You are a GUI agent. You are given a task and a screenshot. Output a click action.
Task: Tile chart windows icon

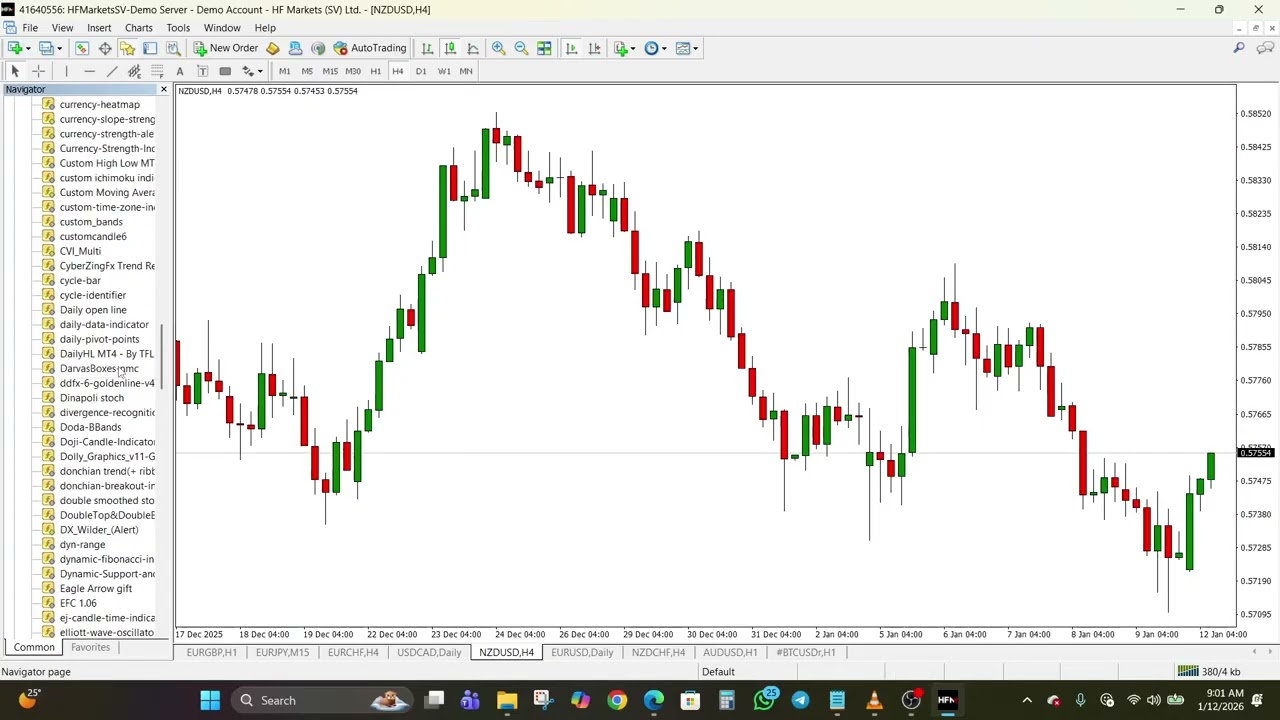[544, 48]
